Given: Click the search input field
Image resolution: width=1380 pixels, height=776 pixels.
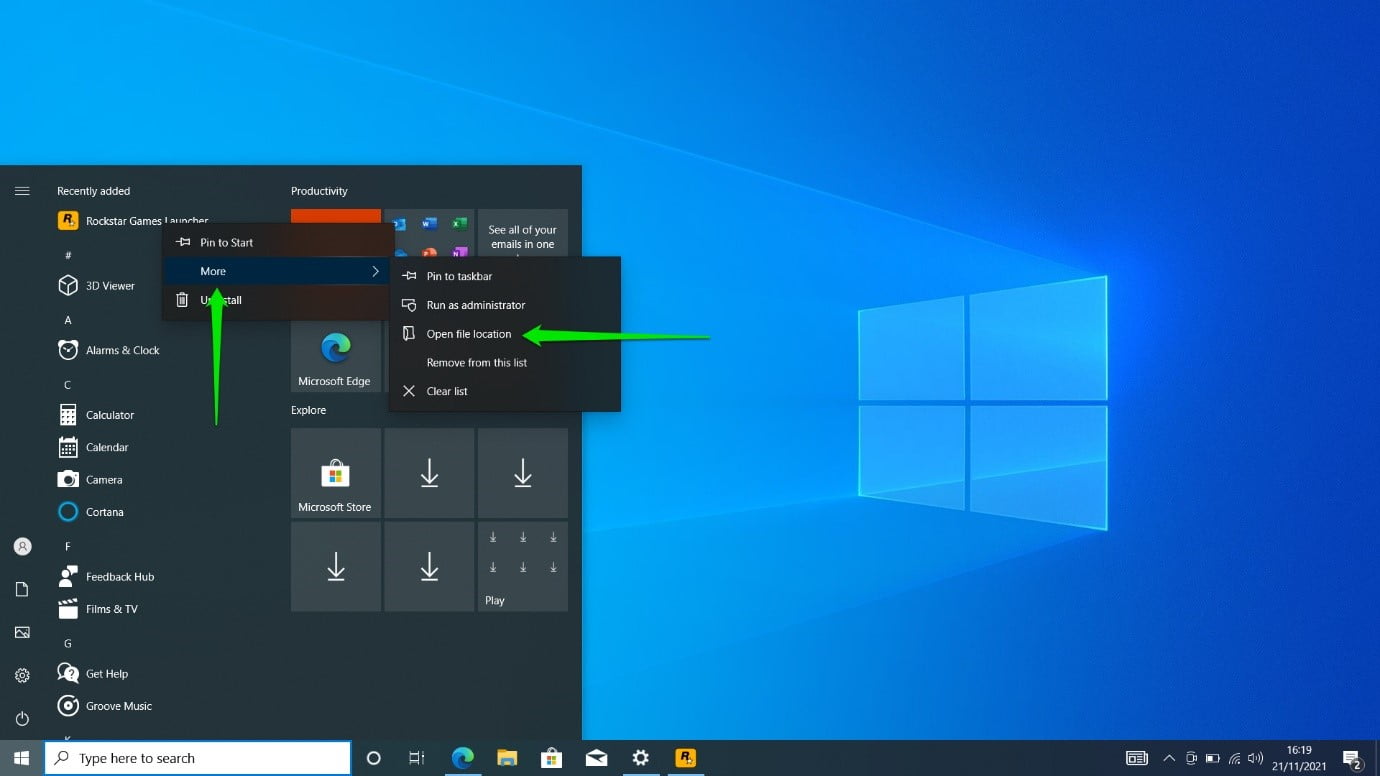Looking at the screenshot, I should pos(197,757).
